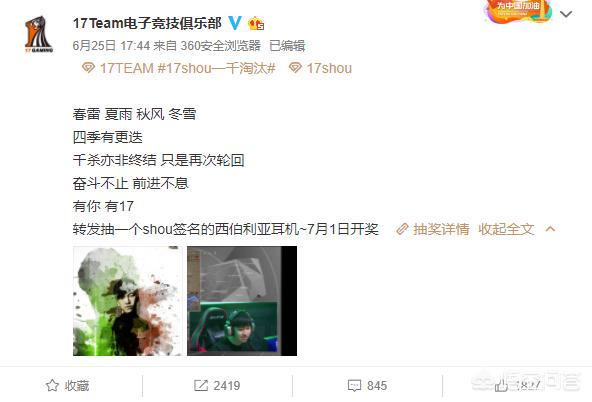This screenshot has width=592, height=402.
Task: Toggle the thumbs-up like button
Action: point(501,385)
